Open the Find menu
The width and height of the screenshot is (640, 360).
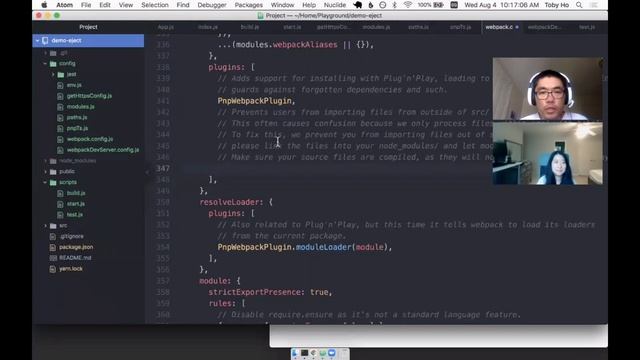click(183, 5)
